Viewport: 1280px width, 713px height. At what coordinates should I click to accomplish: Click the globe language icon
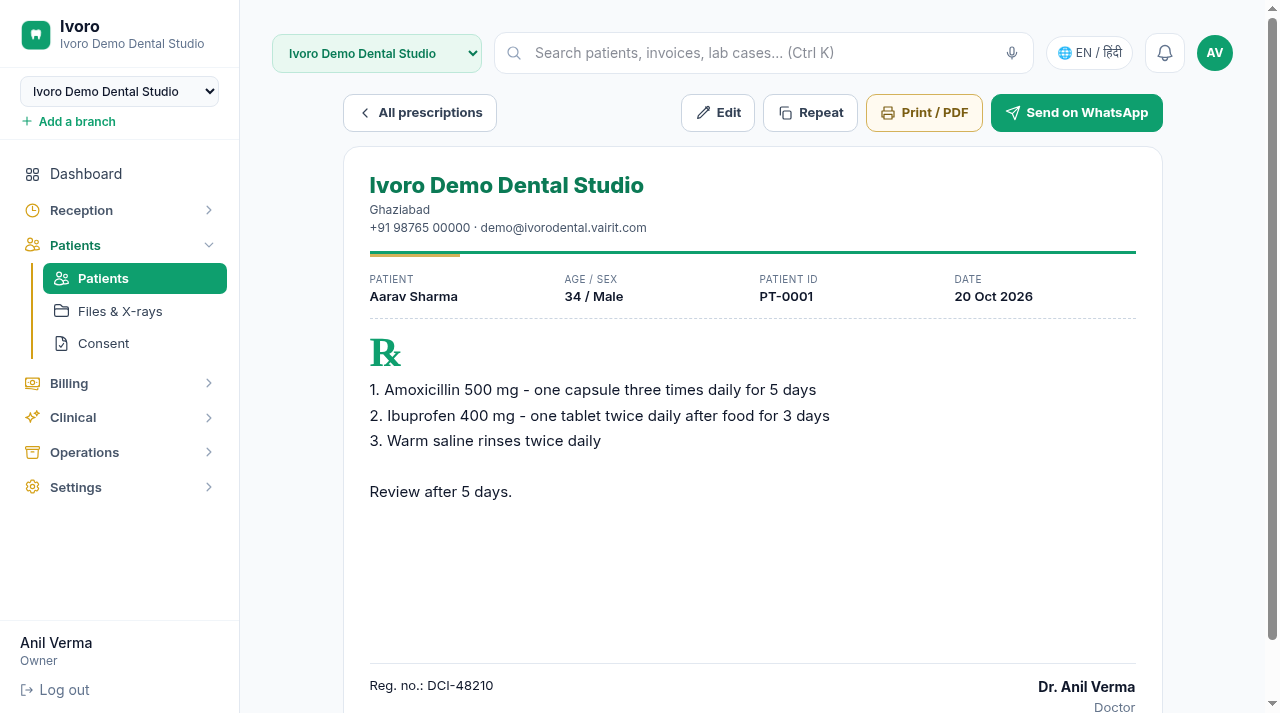coord(1065,53)
